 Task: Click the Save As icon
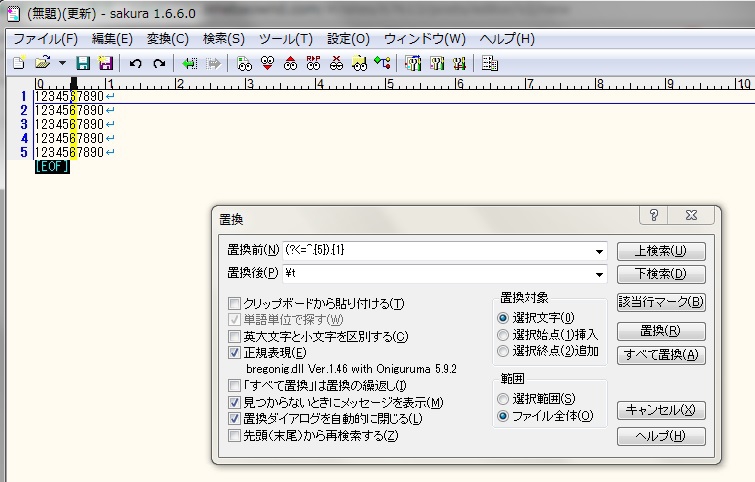105,63
